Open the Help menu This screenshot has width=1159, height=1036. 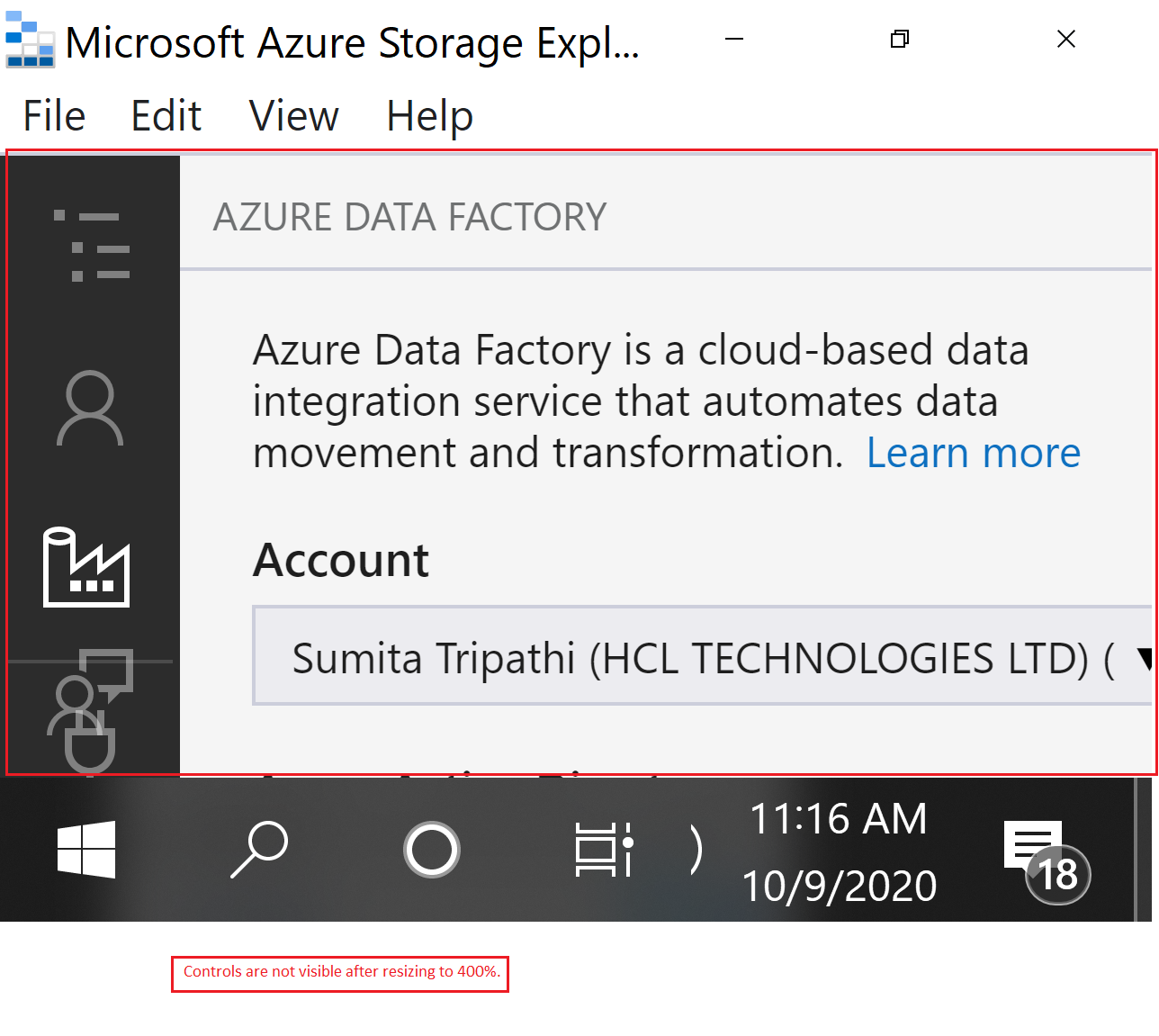[x=430, y=116]
